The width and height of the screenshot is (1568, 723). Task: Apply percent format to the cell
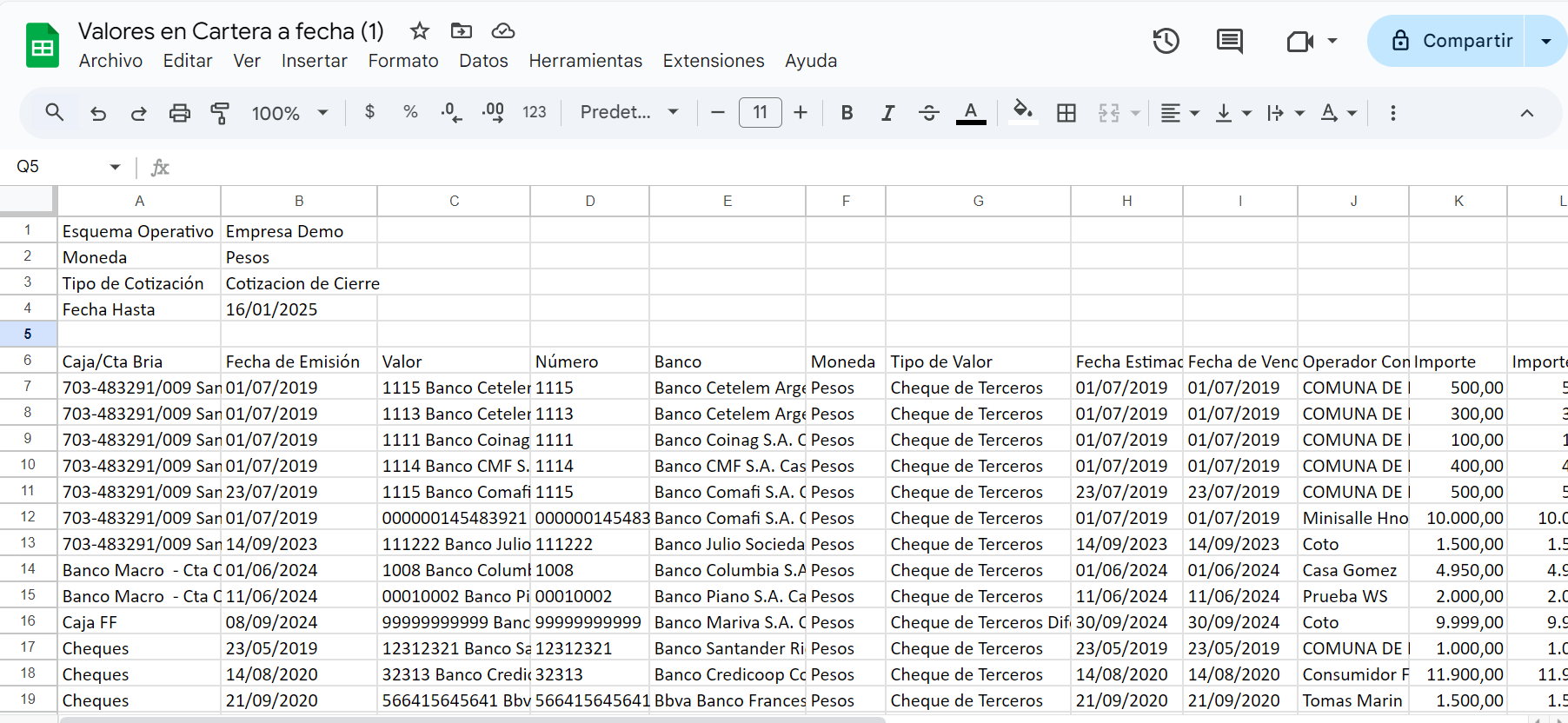pos(411,112)
